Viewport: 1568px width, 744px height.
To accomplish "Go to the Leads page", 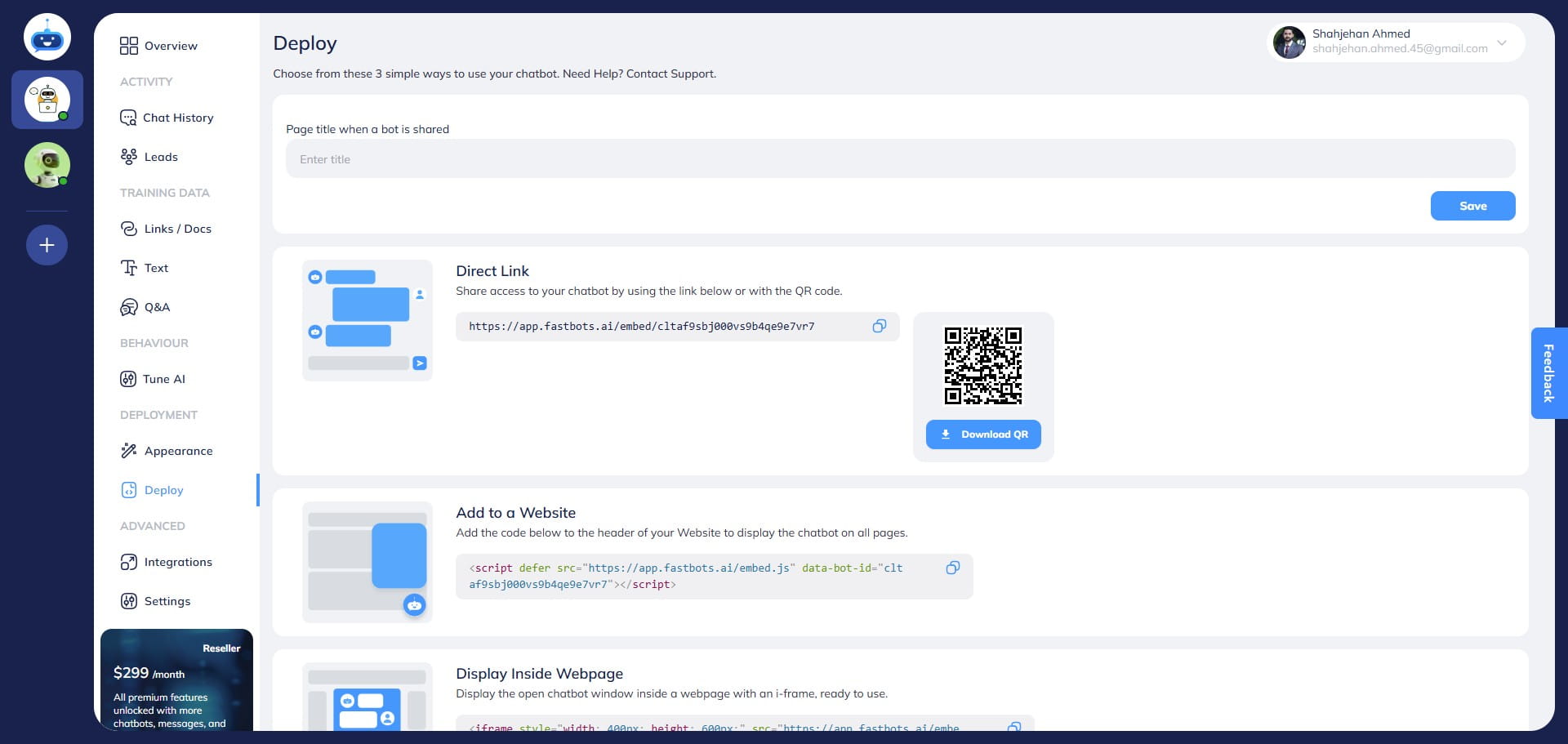I will coord(160,157).
